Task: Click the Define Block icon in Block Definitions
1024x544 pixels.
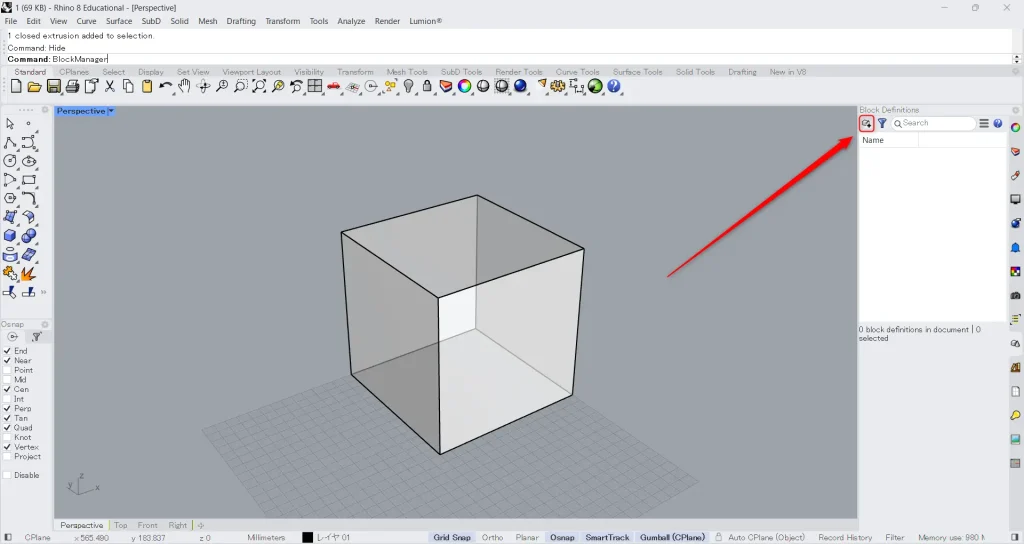Action: pyautogui.click(x=866, y=123)
